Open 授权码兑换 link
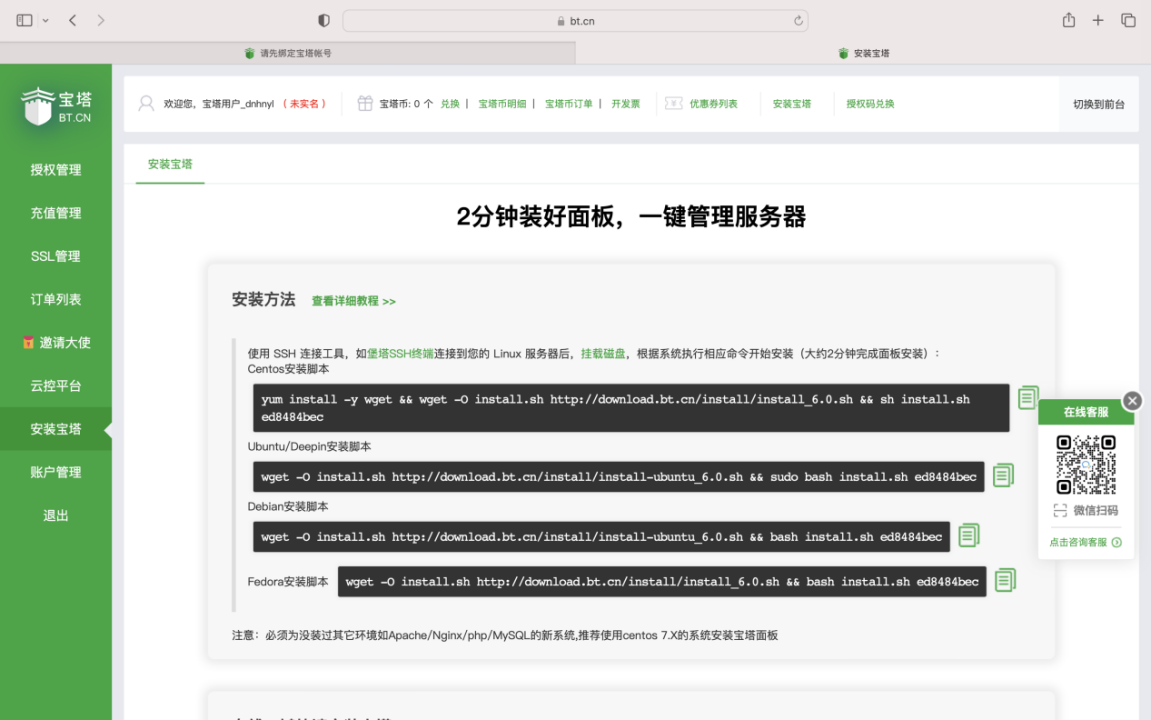 (x=870, y=103)
